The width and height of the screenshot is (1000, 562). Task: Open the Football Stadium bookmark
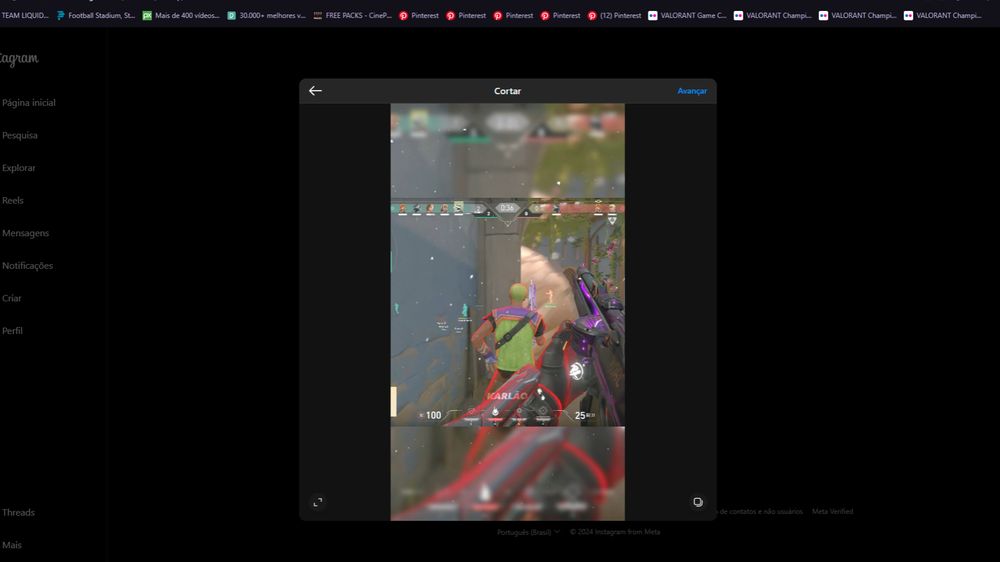[96, 15]
